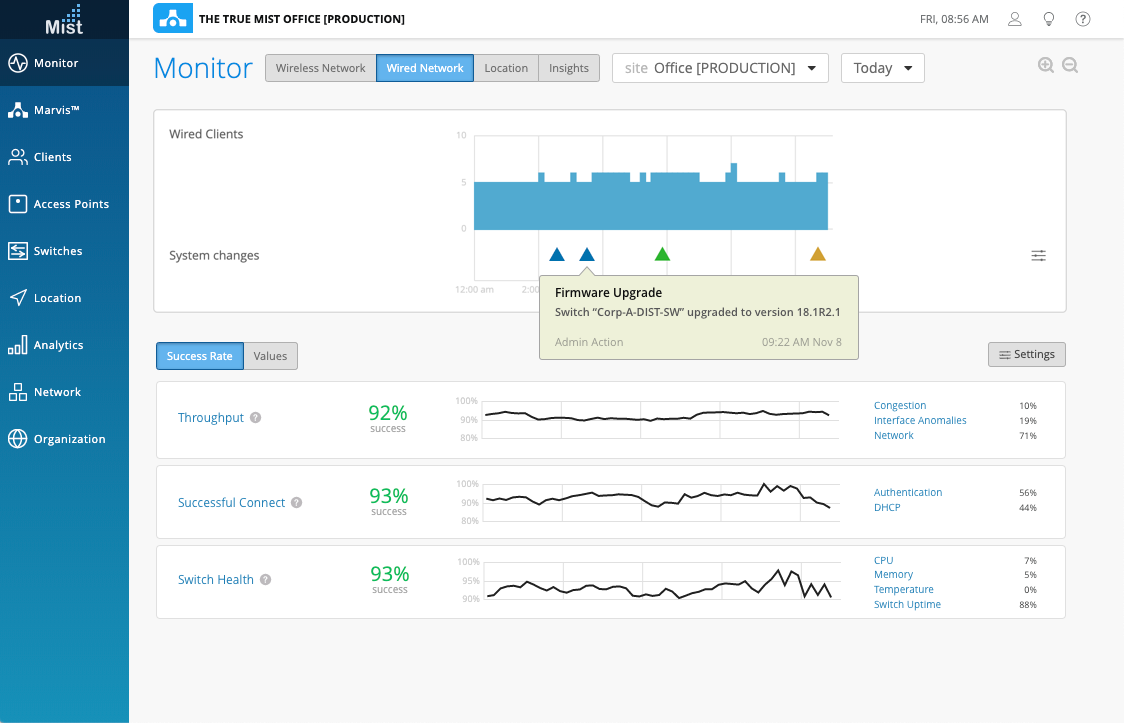Switch to the Wireless Network tab
Screen dimensions: 1124x723
[320, 68]
